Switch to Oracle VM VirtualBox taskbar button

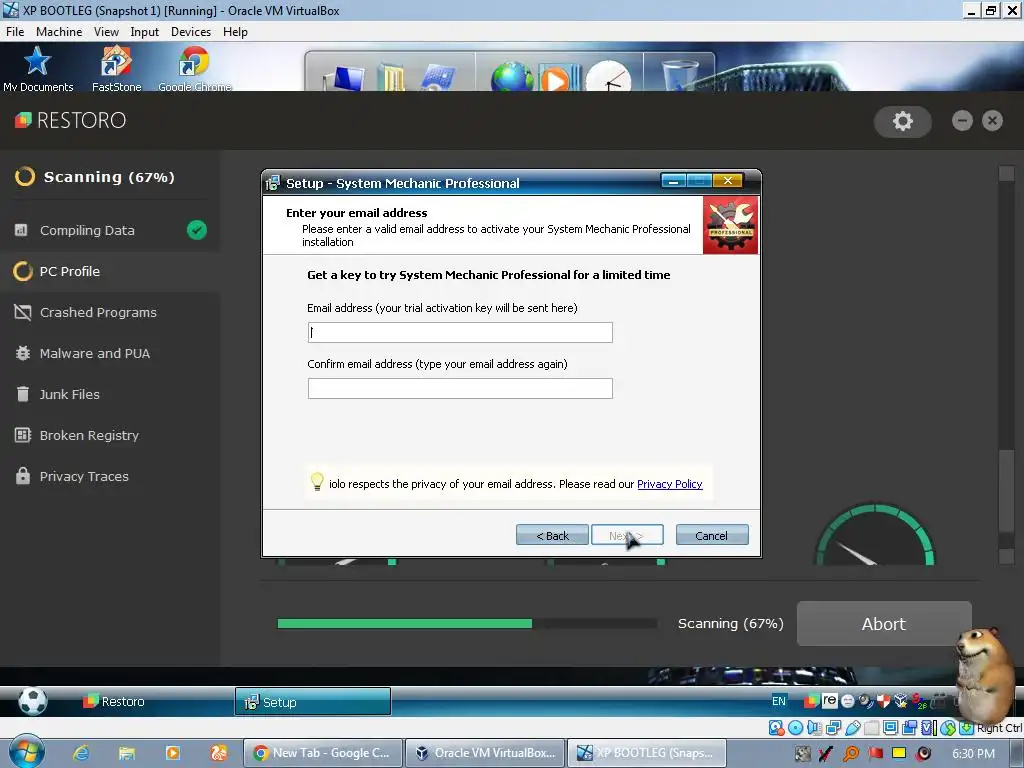point(485,753)
